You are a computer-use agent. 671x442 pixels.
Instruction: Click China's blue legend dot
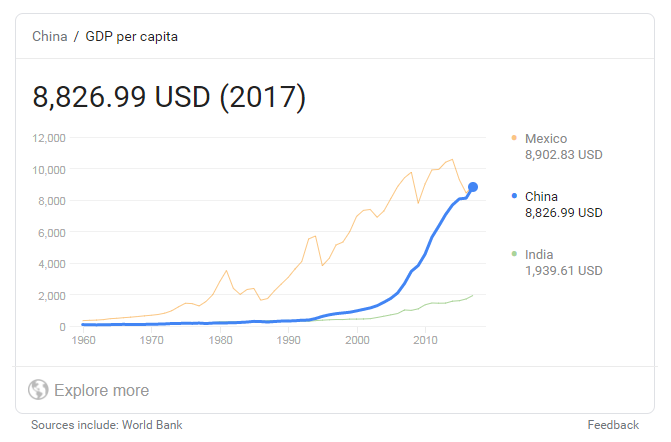click(x=514, y=196)
